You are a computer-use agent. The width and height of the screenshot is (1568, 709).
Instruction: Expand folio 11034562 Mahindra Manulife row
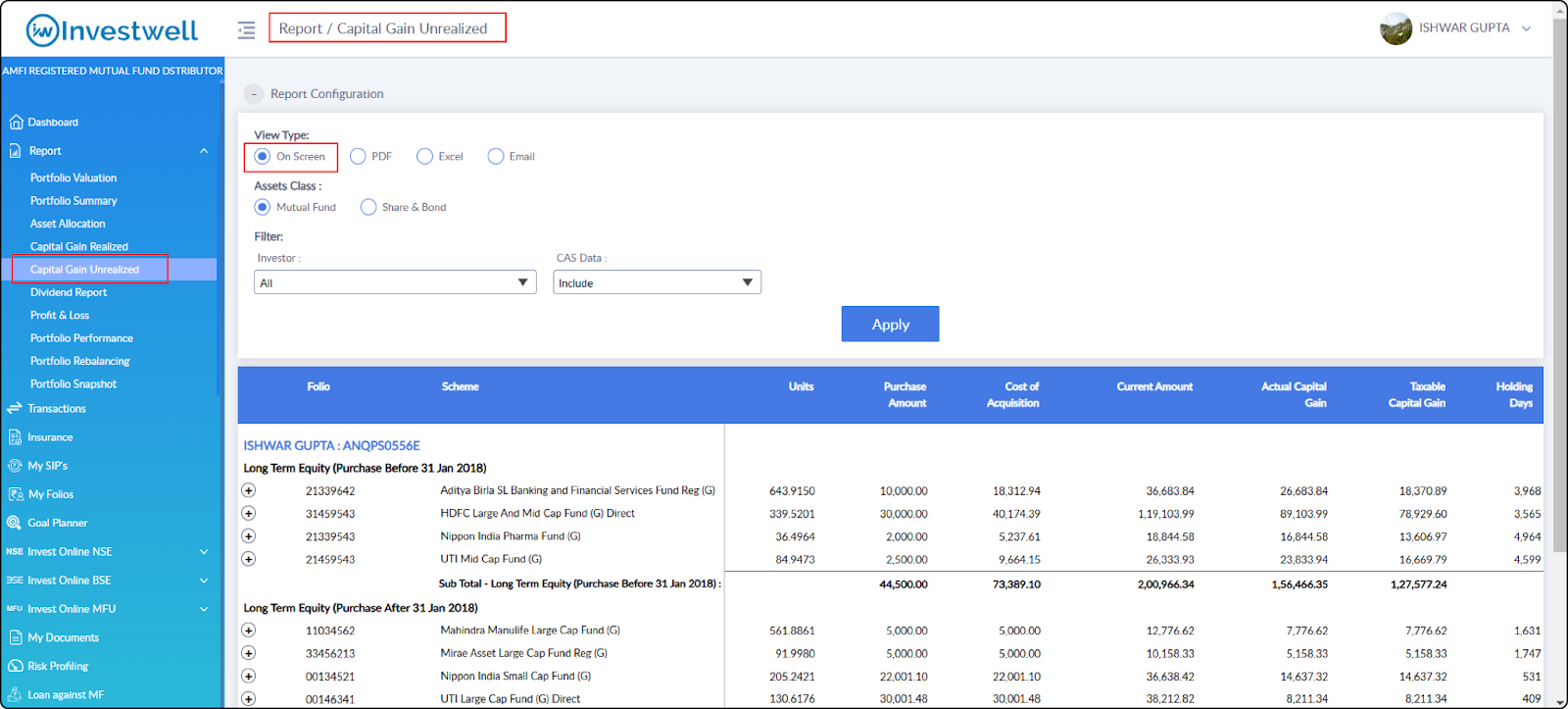[x=249, y=631]
